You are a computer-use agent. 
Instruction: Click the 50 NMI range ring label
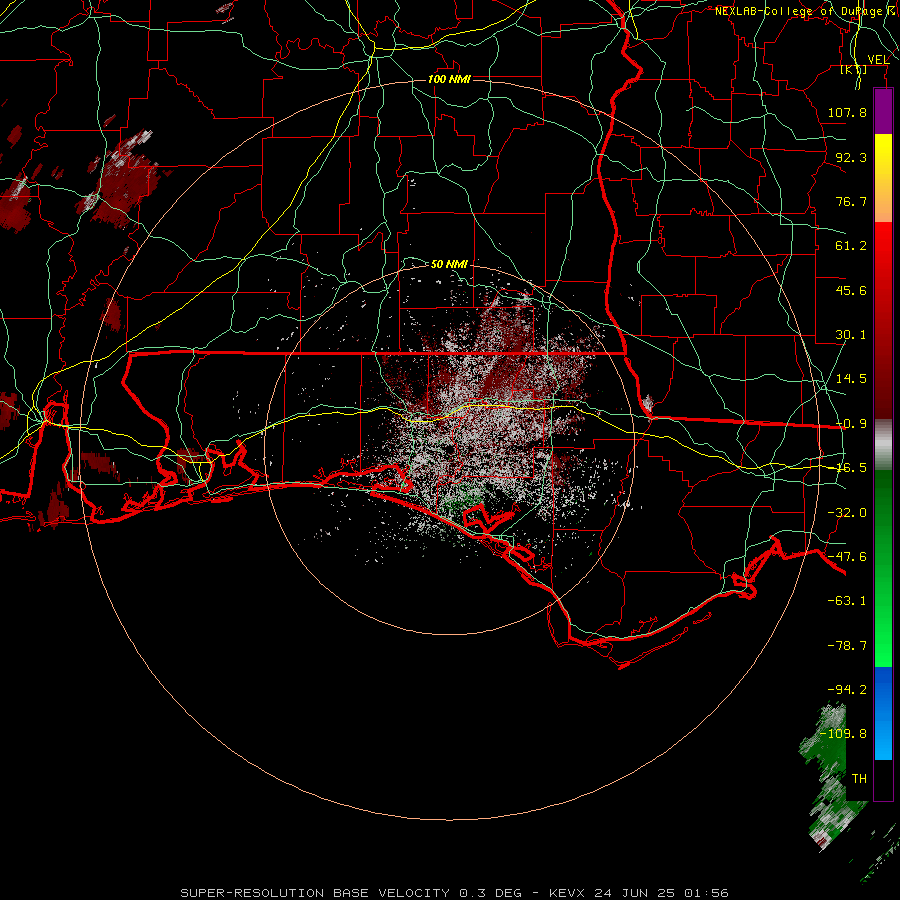[449, 264]
